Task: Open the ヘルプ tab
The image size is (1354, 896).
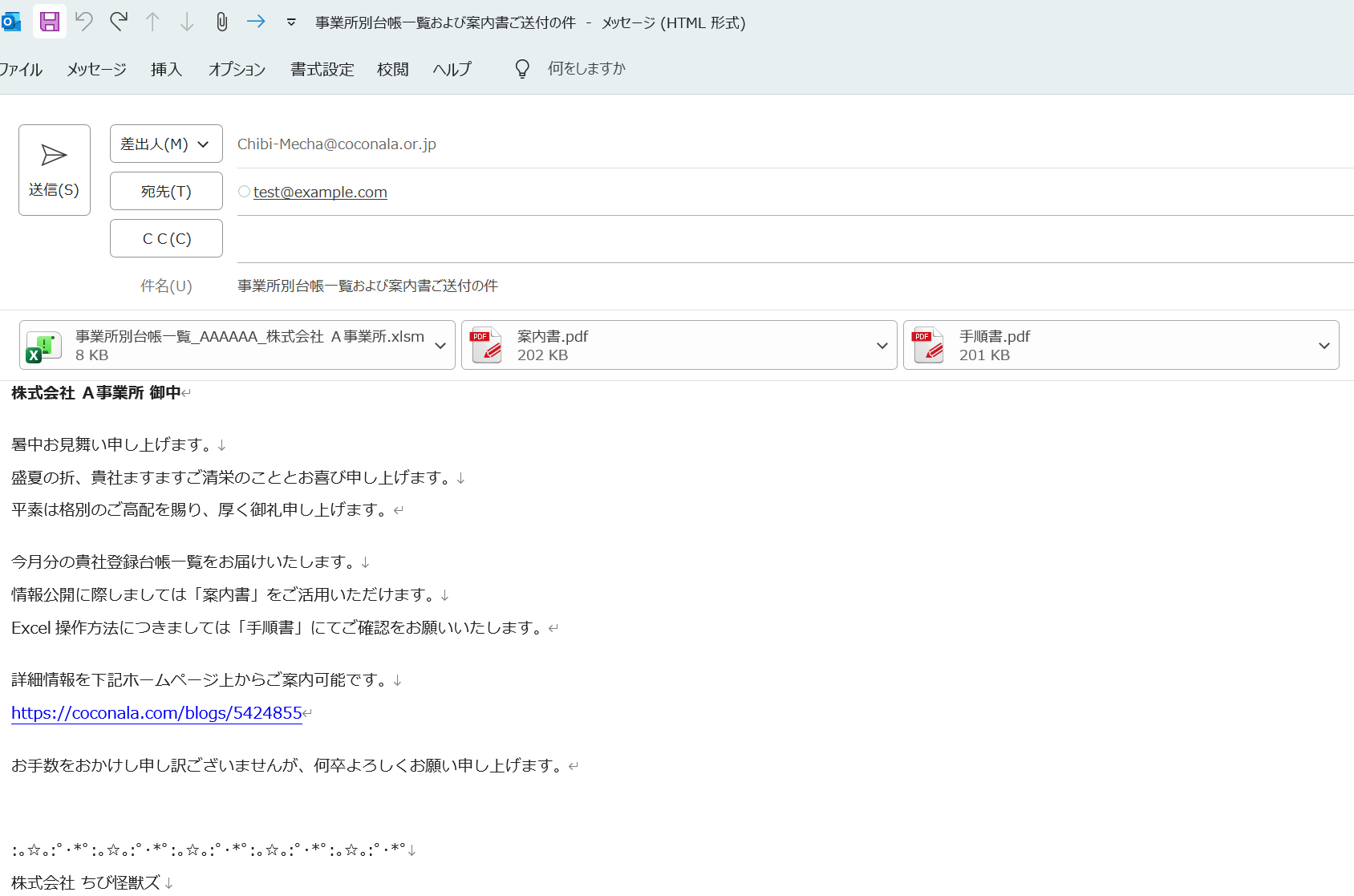Action: click(x=452, y=70)
